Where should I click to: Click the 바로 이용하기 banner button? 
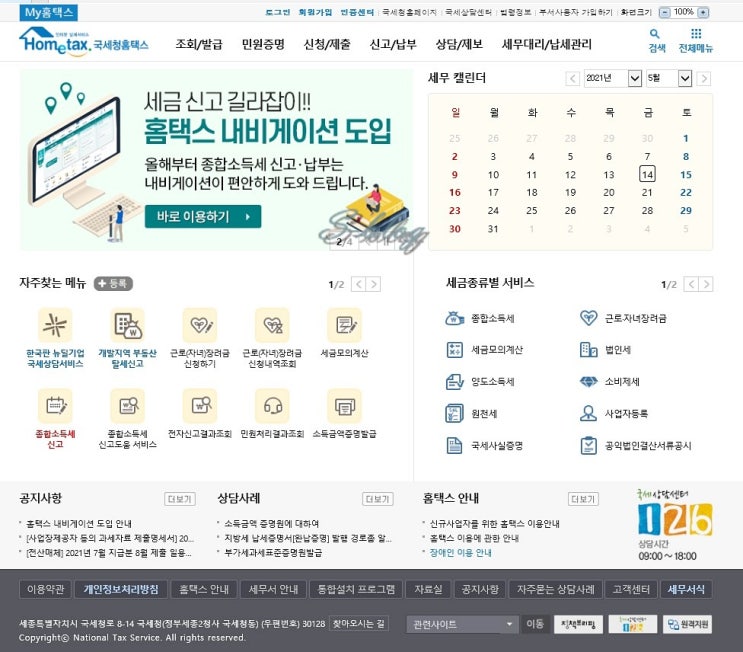pos(203,217)
